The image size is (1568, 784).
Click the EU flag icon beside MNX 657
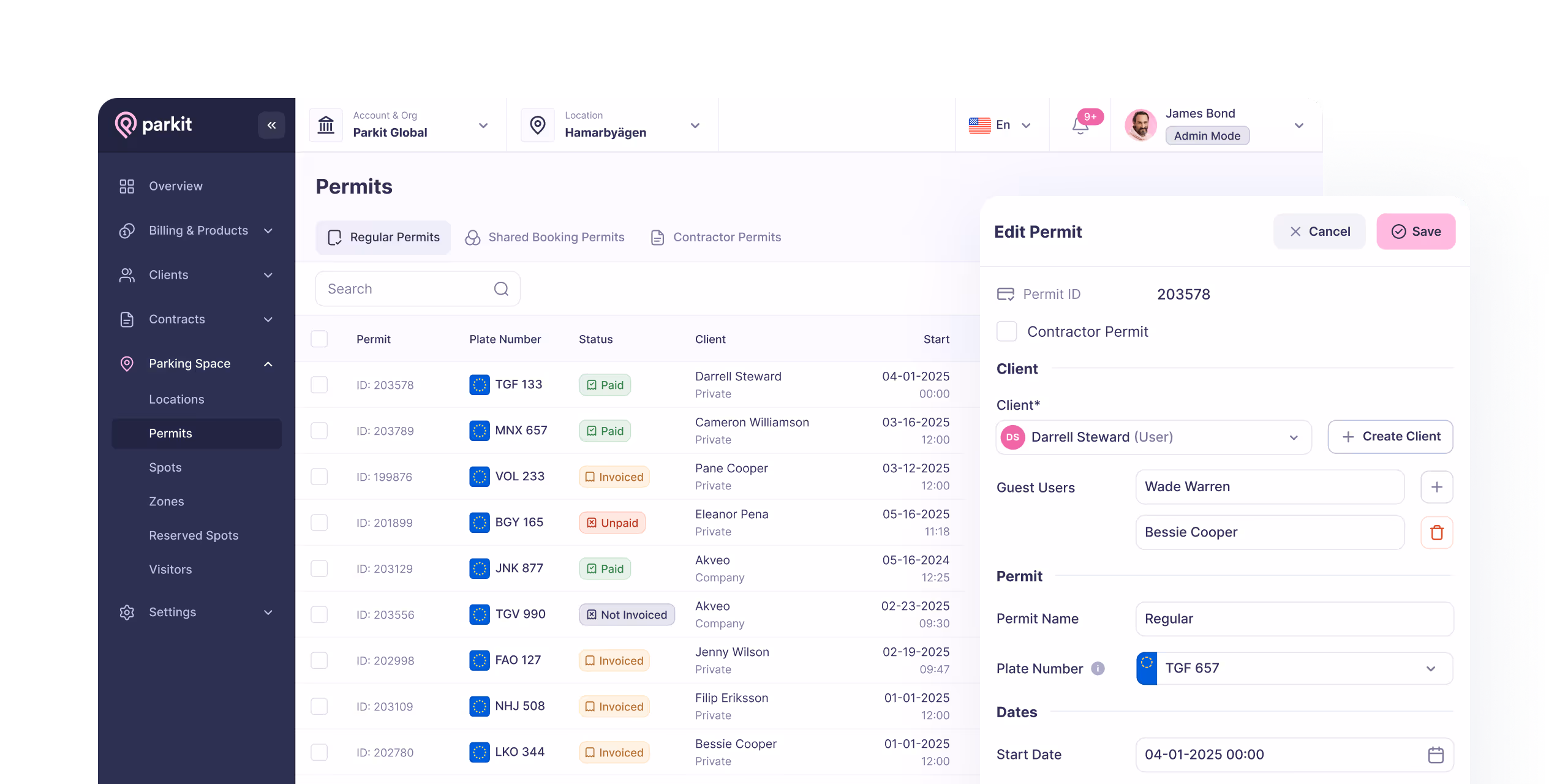pyautogui.click(x=479, y=431)
